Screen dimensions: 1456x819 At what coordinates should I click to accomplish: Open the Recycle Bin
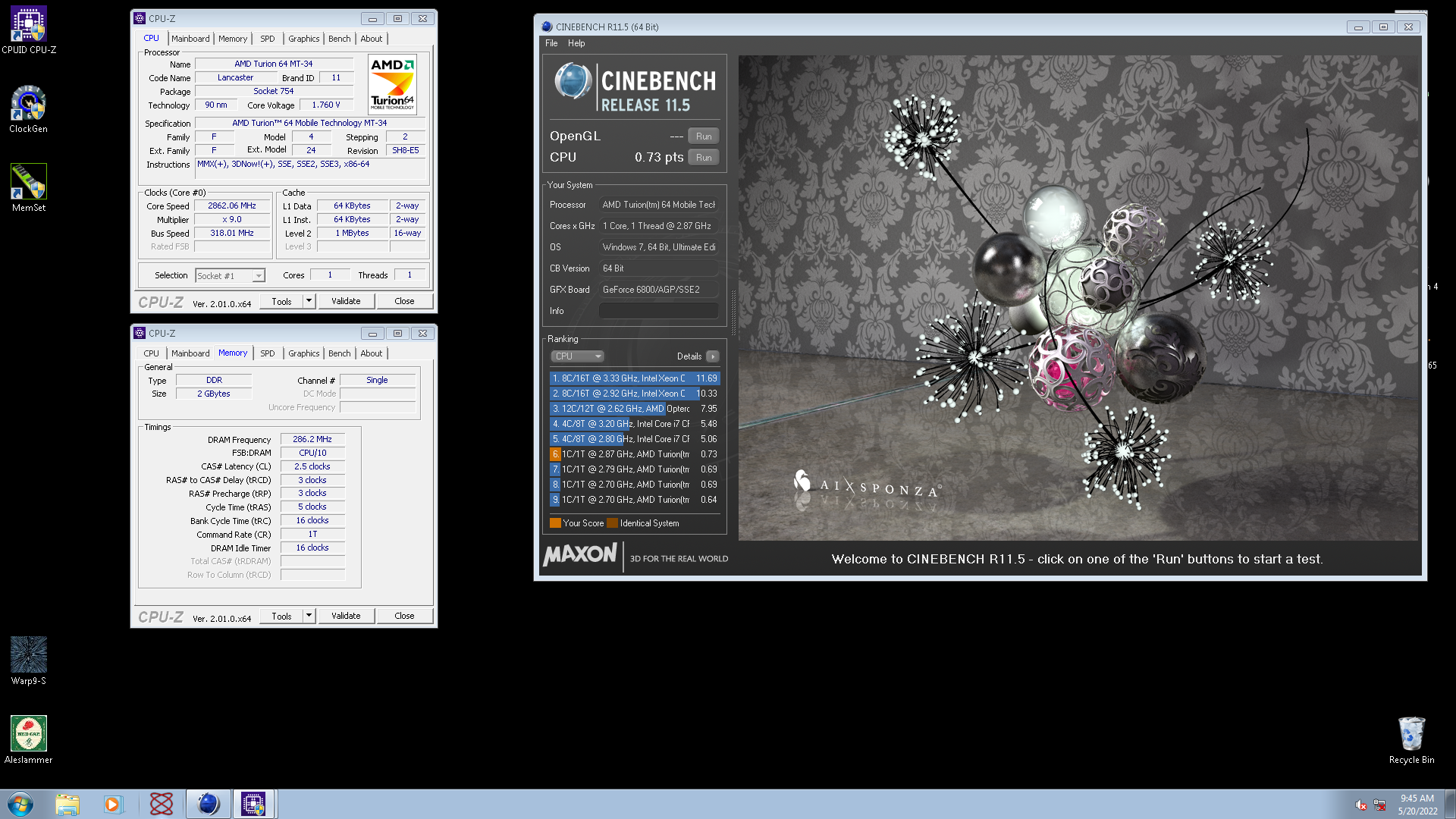click(x=1411, y=740)
